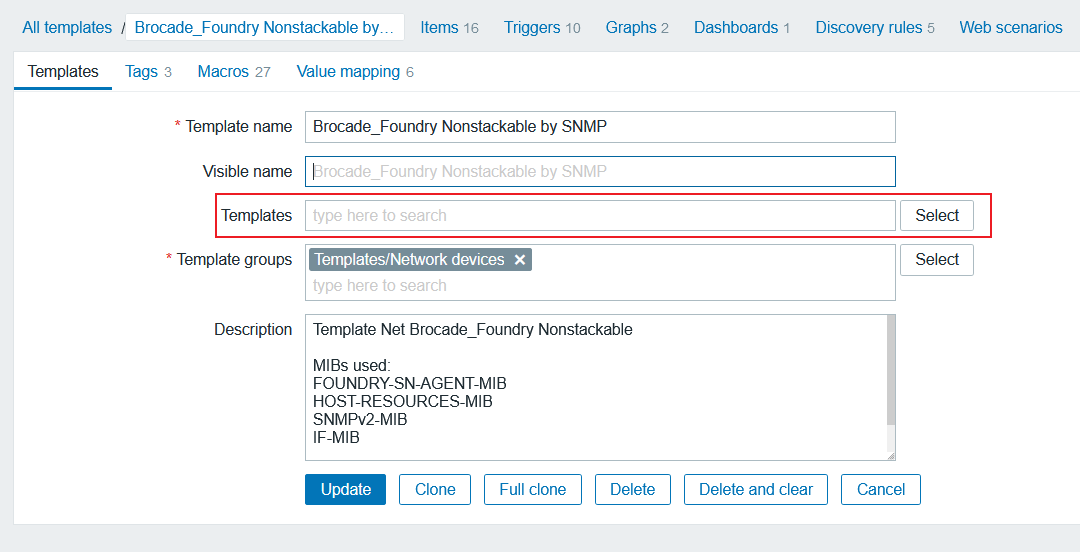Switch to the Macros tab

[233, 72]
